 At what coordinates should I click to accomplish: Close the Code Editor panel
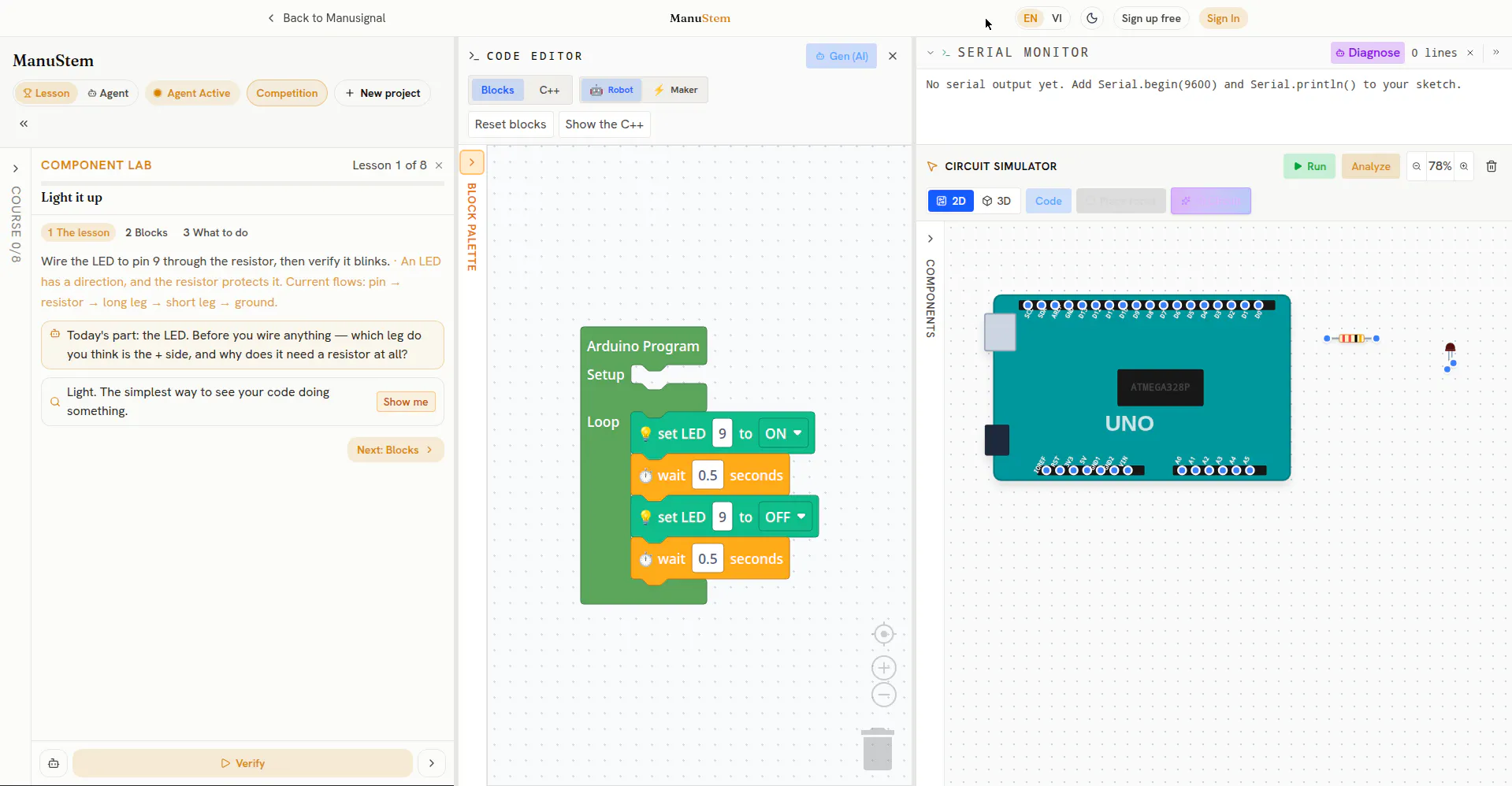[x=893, y=56]
